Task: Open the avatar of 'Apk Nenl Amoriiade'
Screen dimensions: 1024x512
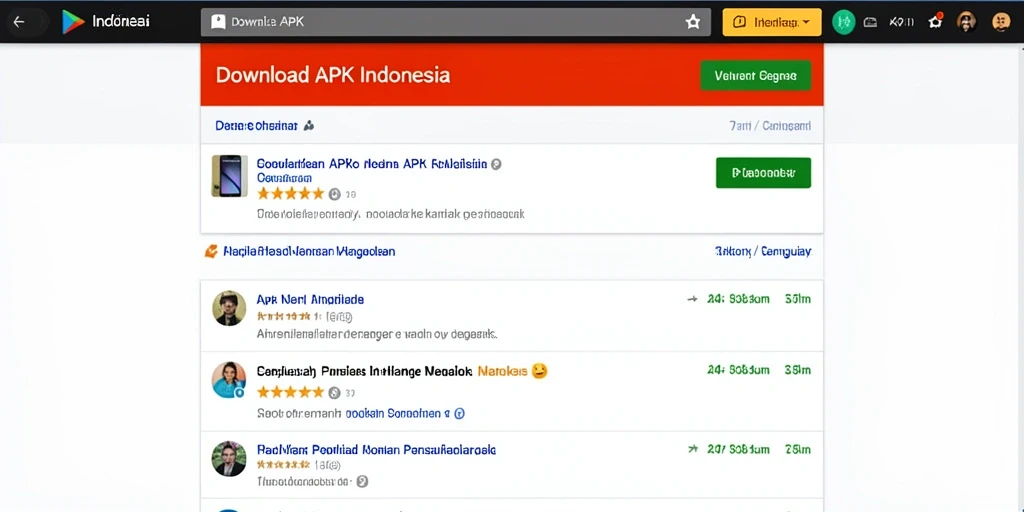Action: tap(229, 308)
